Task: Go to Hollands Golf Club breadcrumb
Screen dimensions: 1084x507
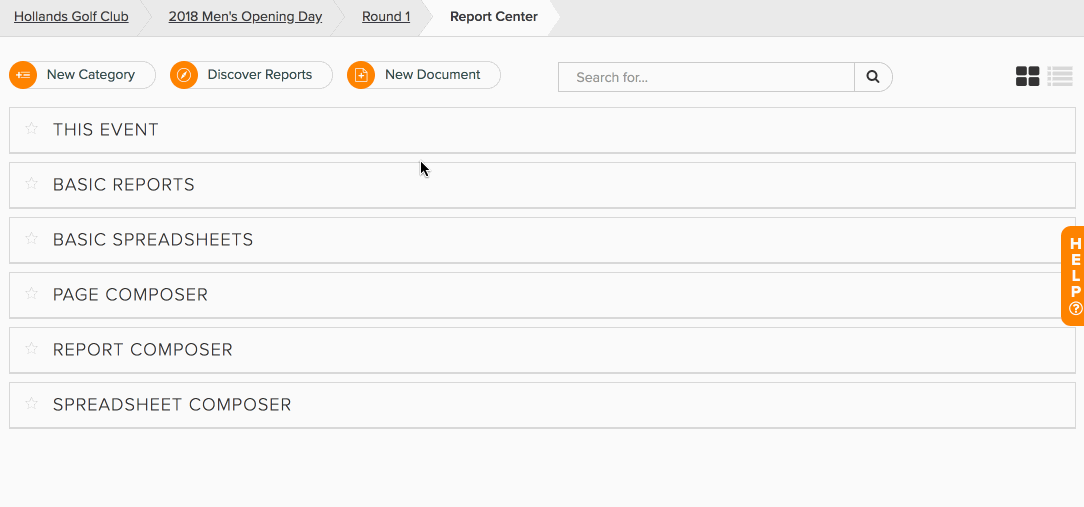Action: tap(71, 17)
